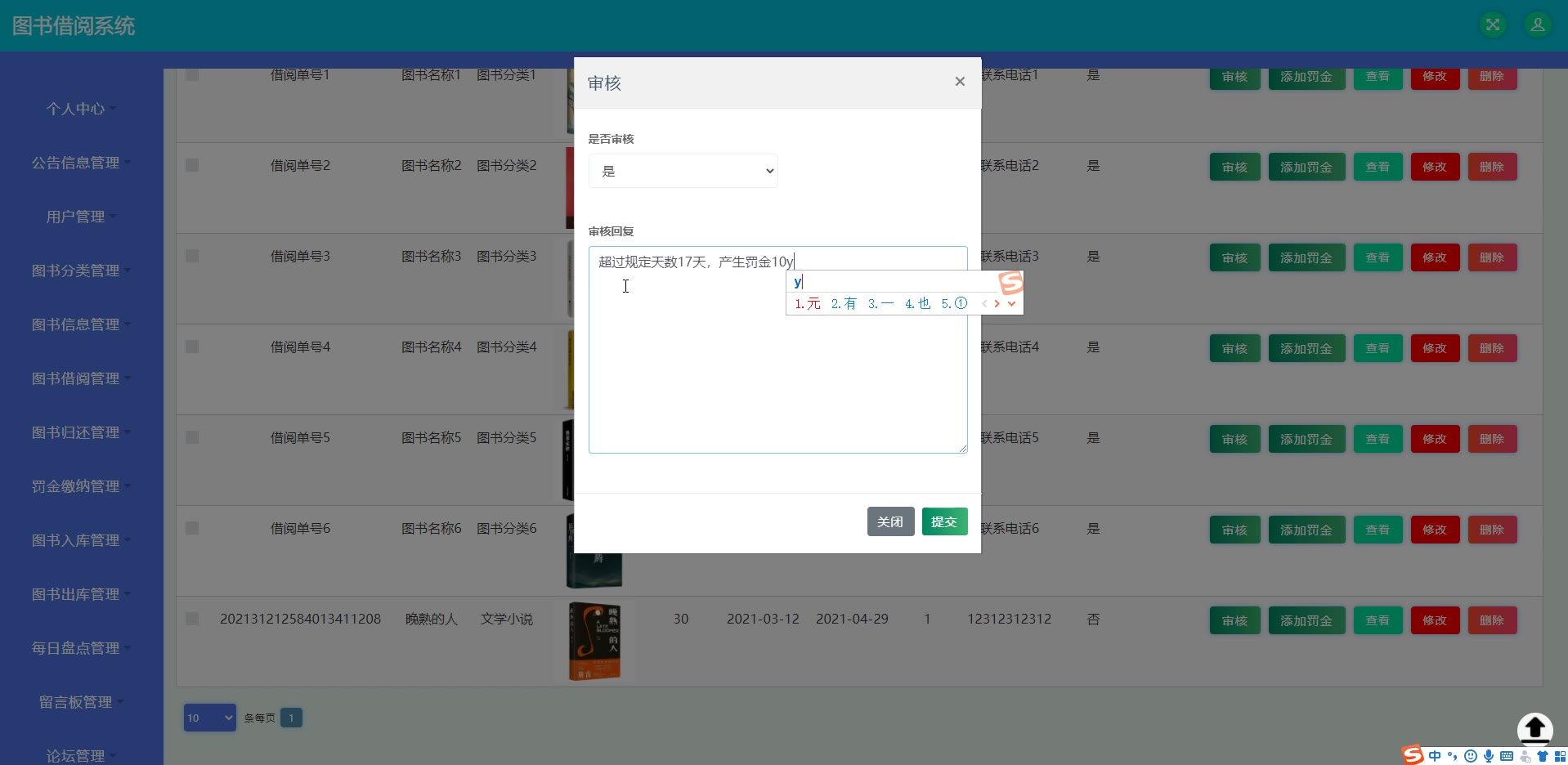Screen dimensions: 1568x765
Task: Open 论坛管理 sidebar menu
Action: [x=82, y=756]
